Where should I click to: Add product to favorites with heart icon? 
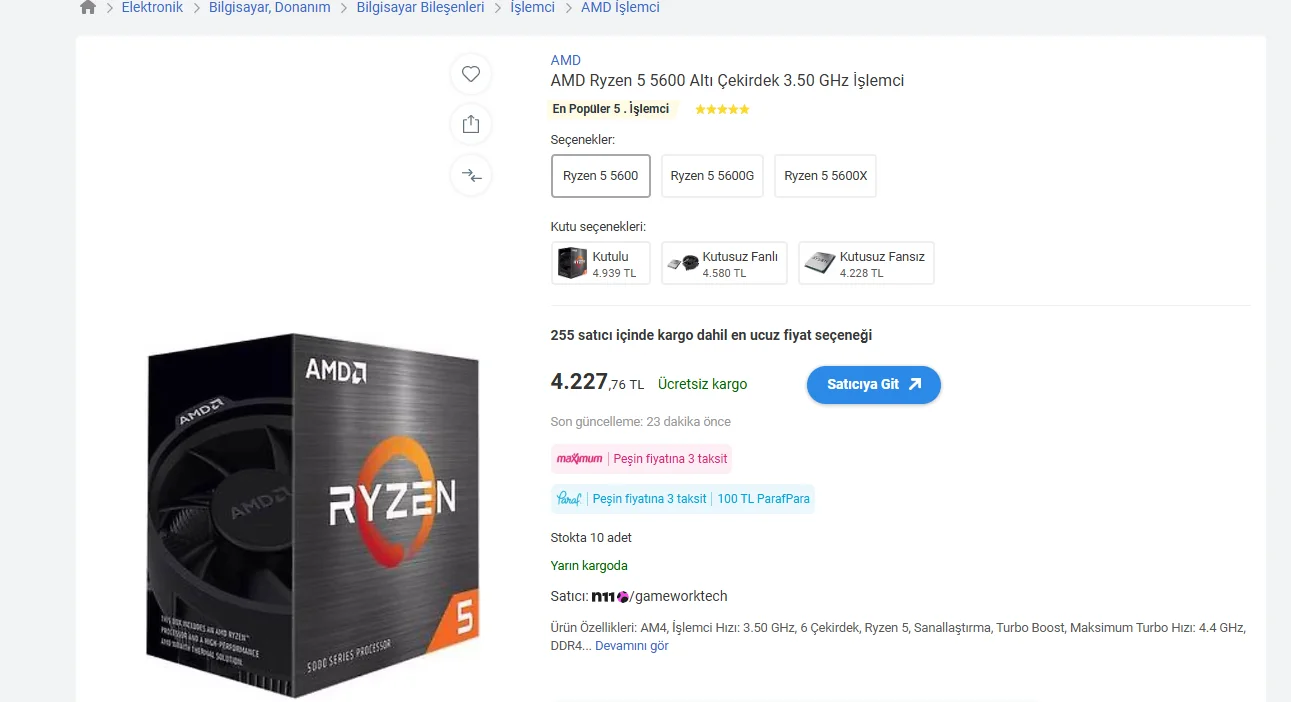[471, 74]
